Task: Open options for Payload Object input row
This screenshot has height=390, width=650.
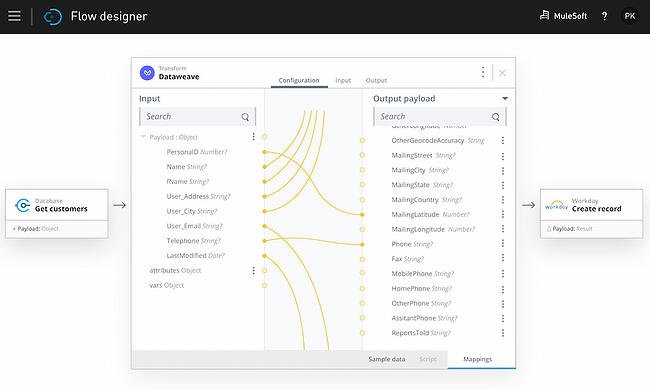Action: [253, 136]
